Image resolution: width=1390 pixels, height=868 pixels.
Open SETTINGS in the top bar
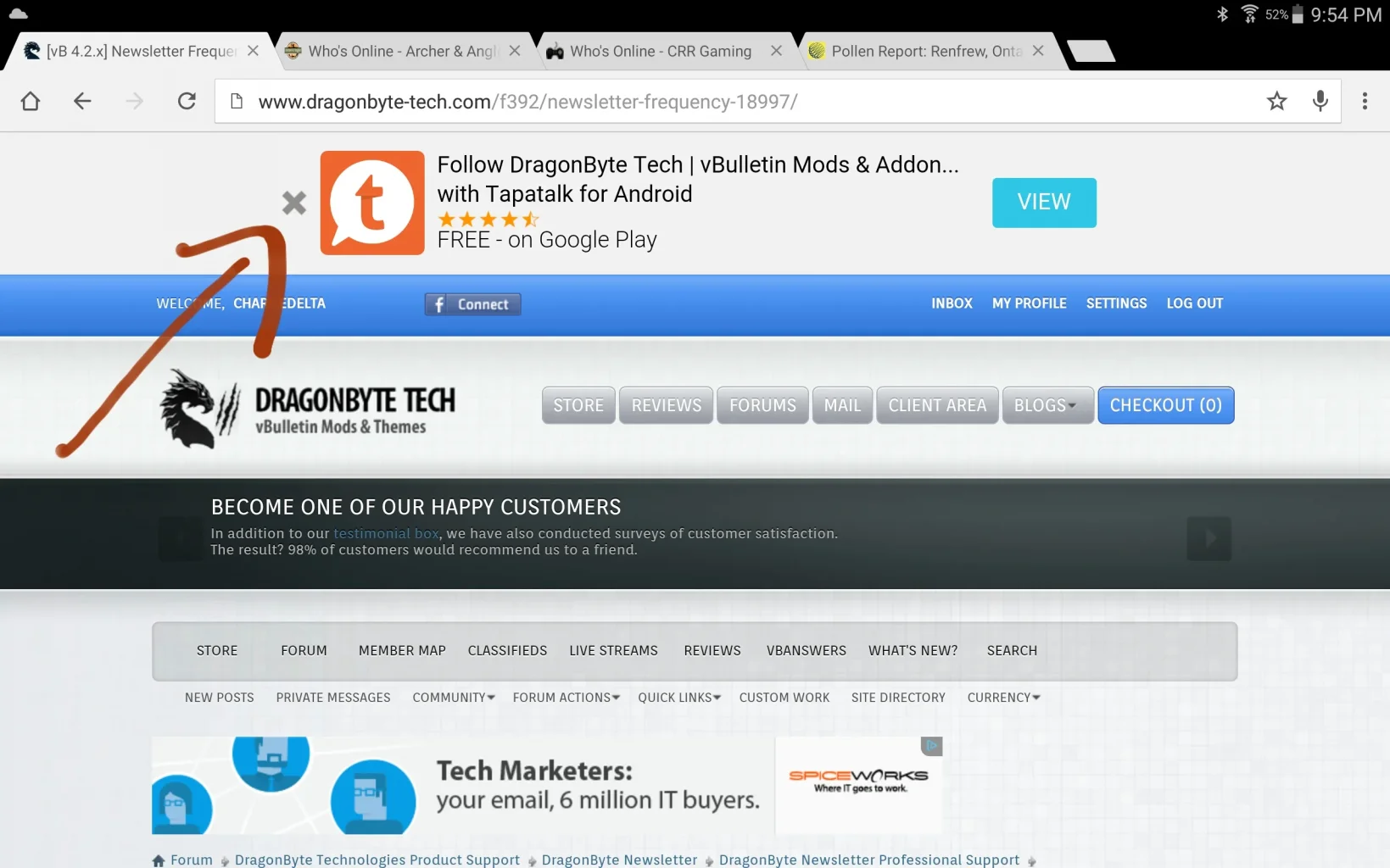point(1116,303)
